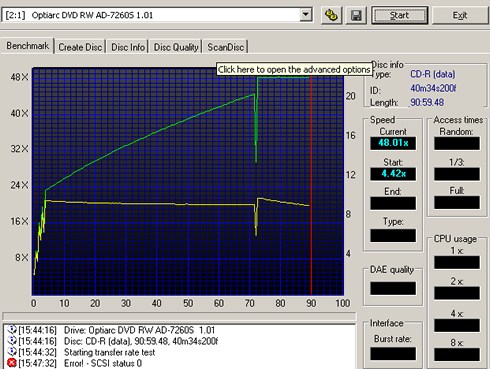Click the Current speed 48.01x readout
The width and height of the screenshot is (490, 369).
coord(393,143)
